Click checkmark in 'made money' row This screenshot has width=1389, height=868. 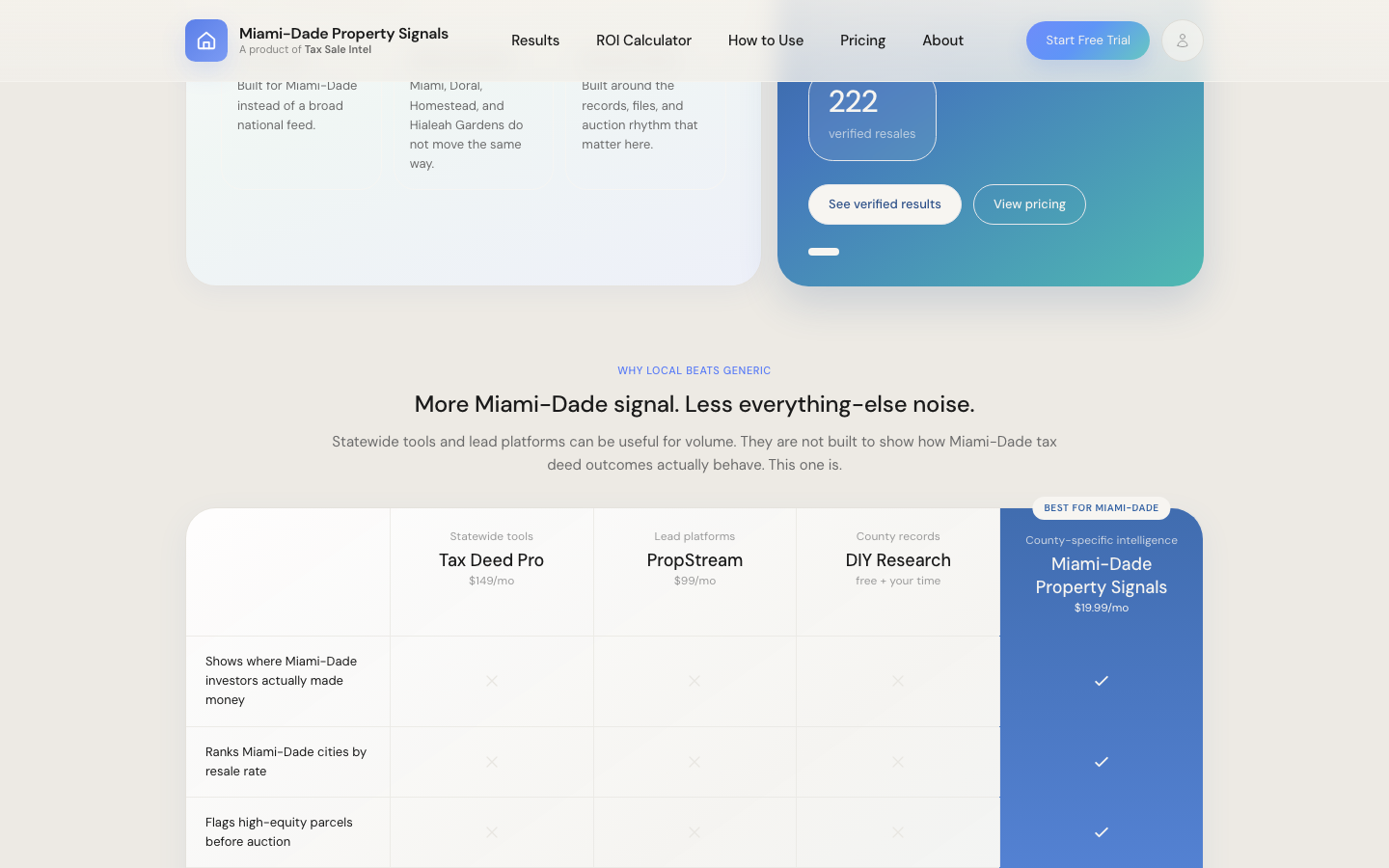coord(1101,681)
